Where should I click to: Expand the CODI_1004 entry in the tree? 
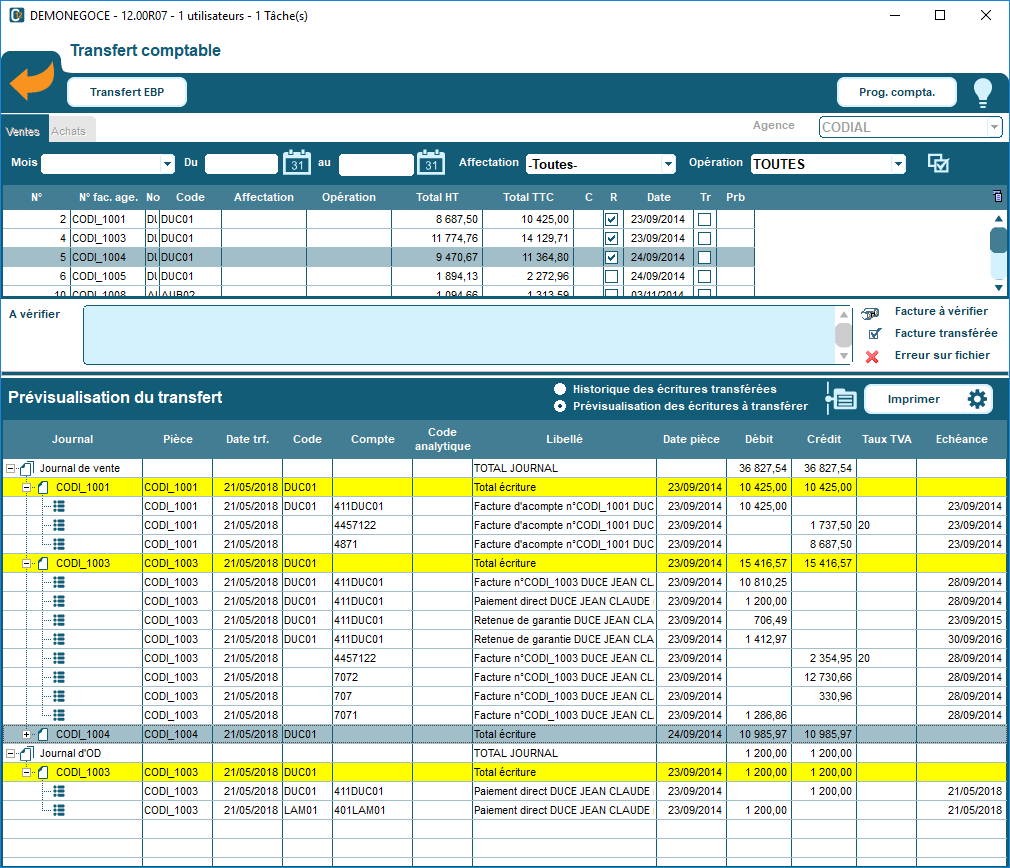(27, 734)
